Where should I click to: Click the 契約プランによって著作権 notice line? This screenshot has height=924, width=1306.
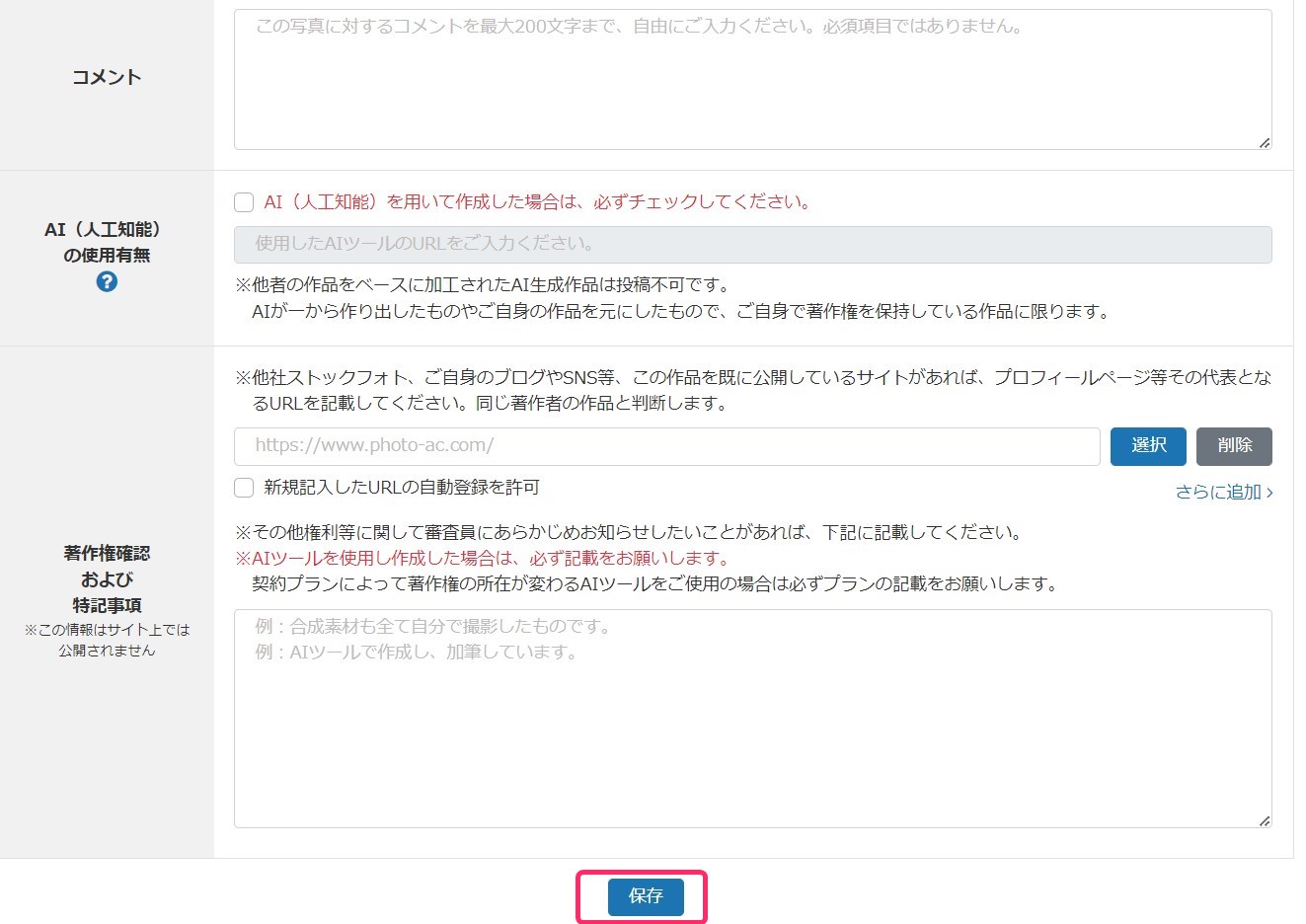655,583
